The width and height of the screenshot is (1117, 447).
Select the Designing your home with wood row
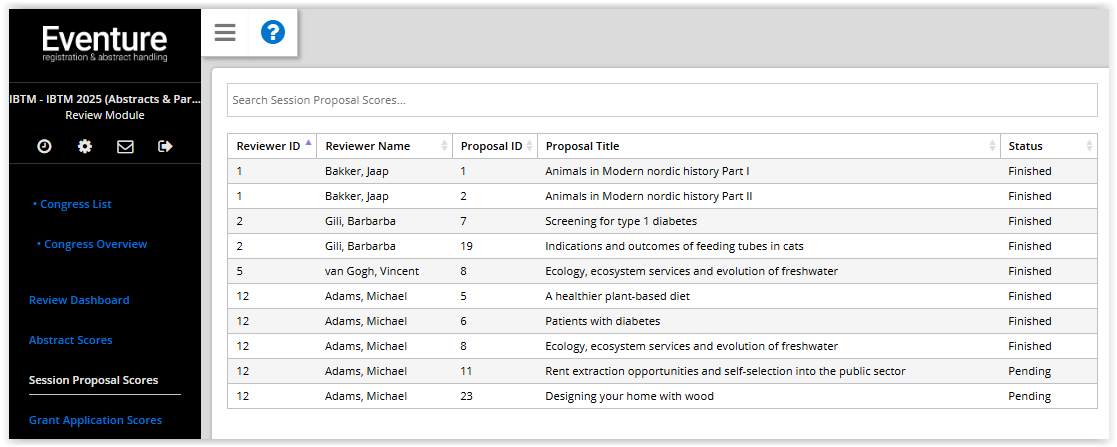click(x=662, y=396)
